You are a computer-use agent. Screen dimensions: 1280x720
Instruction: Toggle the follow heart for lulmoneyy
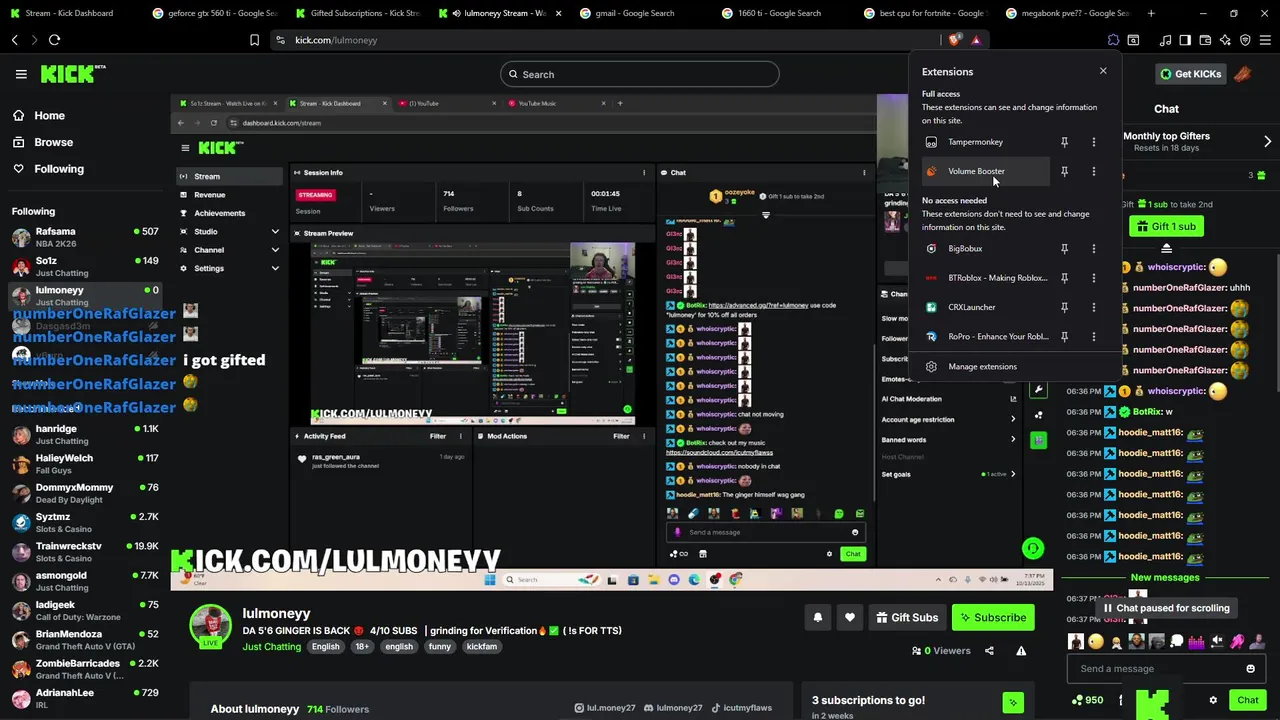pyautogui.click(x=849, y=618)
